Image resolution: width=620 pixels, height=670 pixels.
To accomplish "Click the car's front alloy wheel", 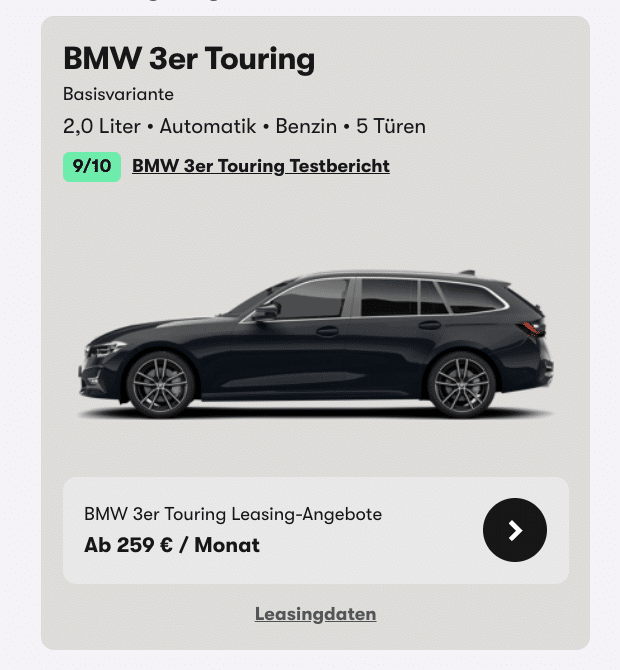I will tap(160, 385).
